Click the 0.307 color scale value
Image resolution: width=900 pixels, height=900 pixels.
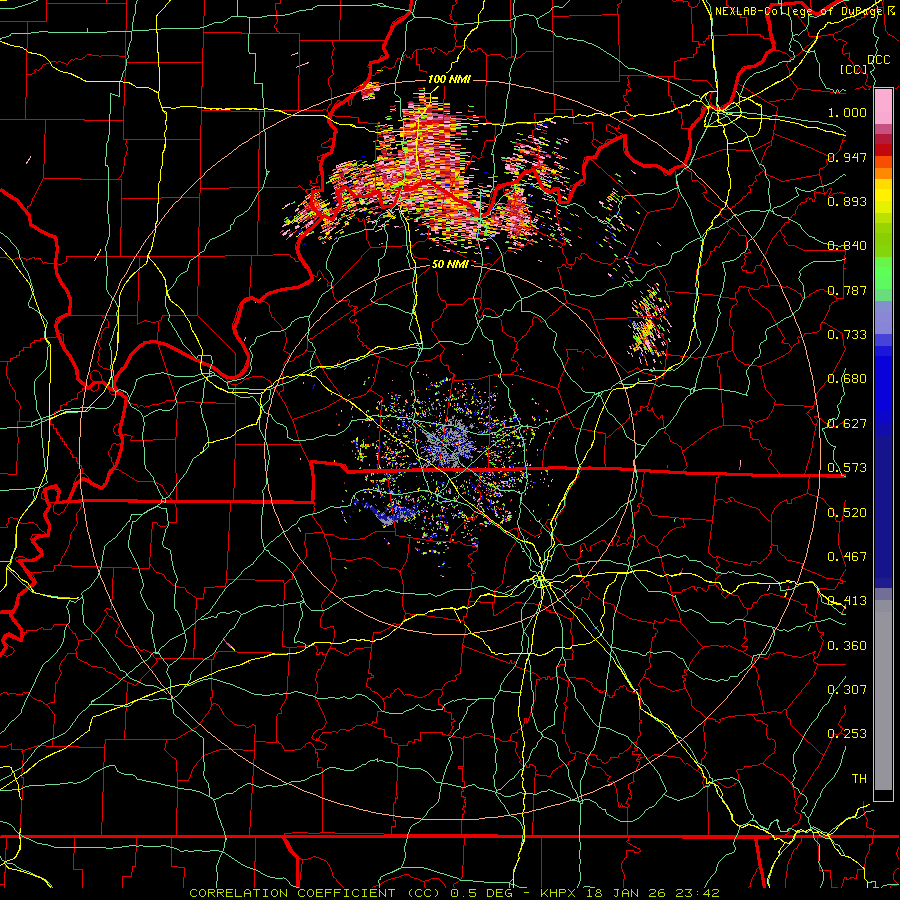[x=847, y=690]
